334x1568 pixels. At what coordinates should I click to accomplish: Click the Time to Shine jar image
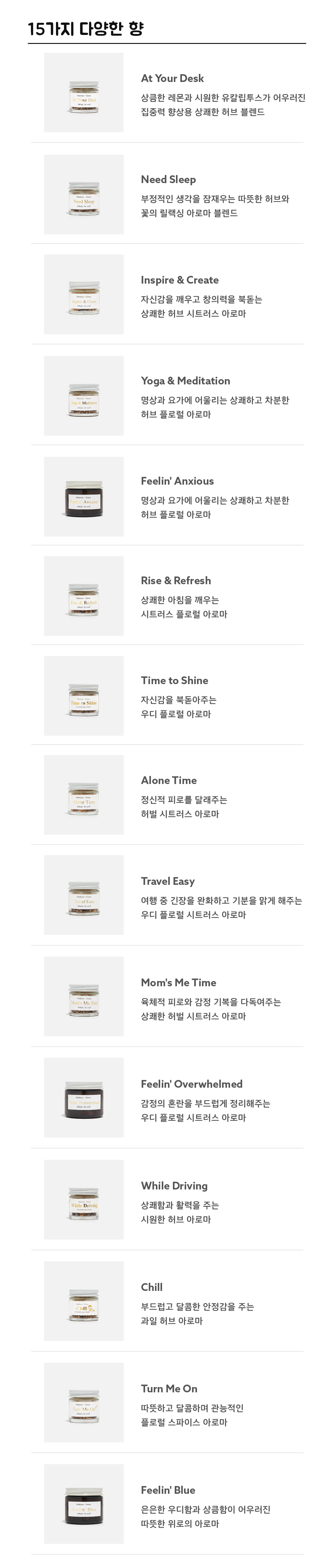click(83, 696)
